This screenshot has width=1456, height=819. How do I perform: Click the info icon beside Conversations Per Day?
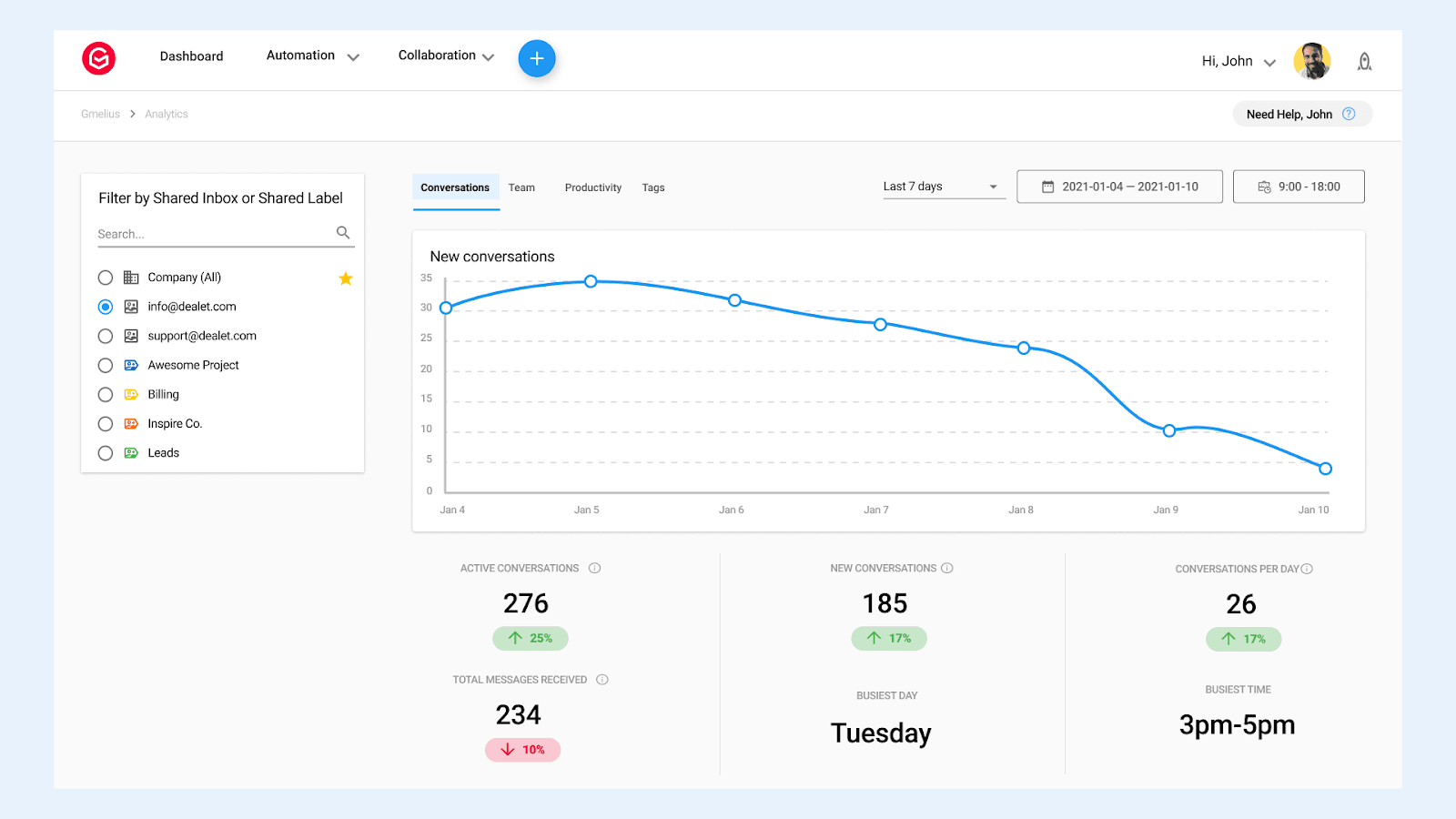click(x=1308, y=567)
